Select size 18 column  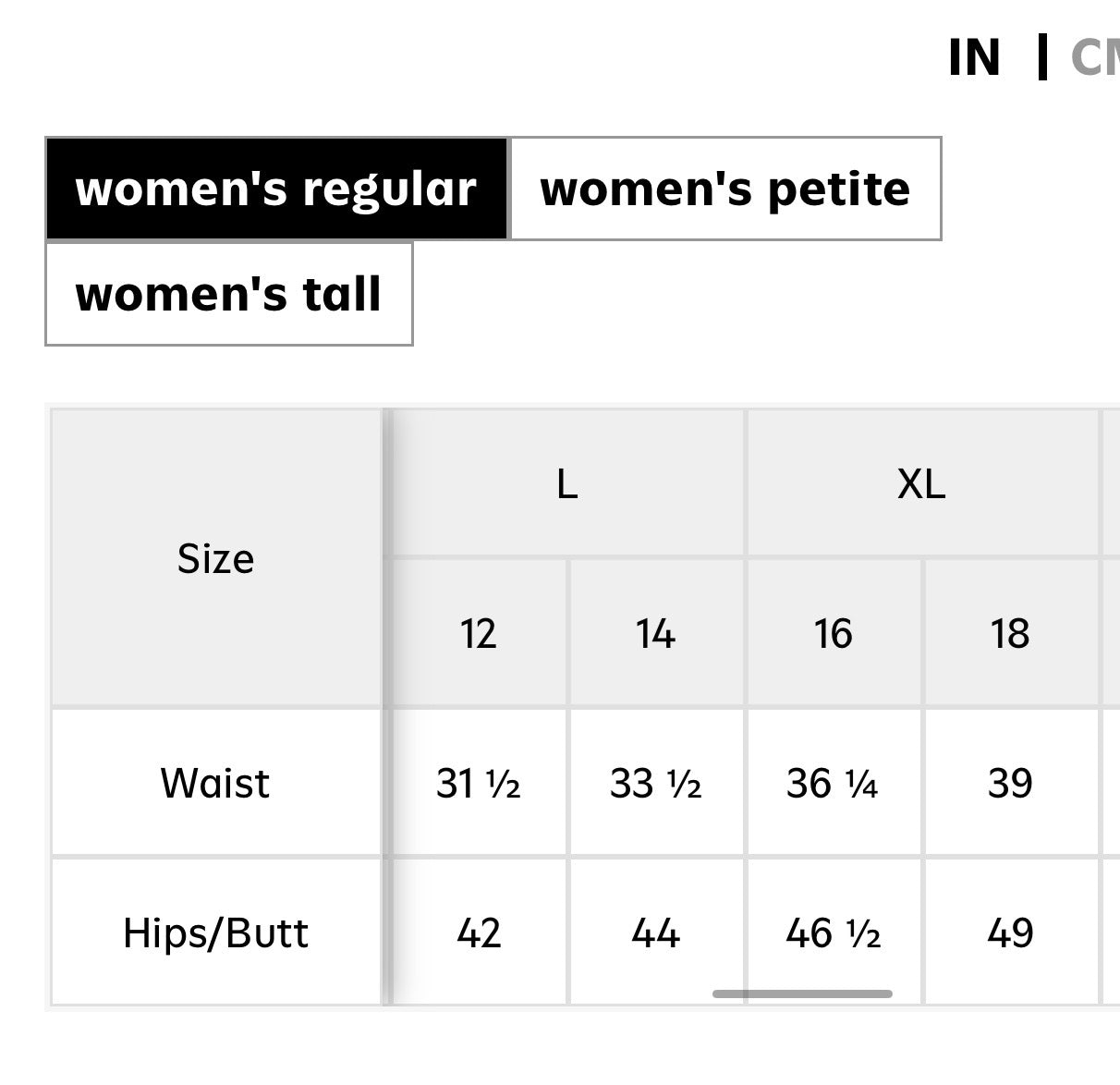point(1010,634)
